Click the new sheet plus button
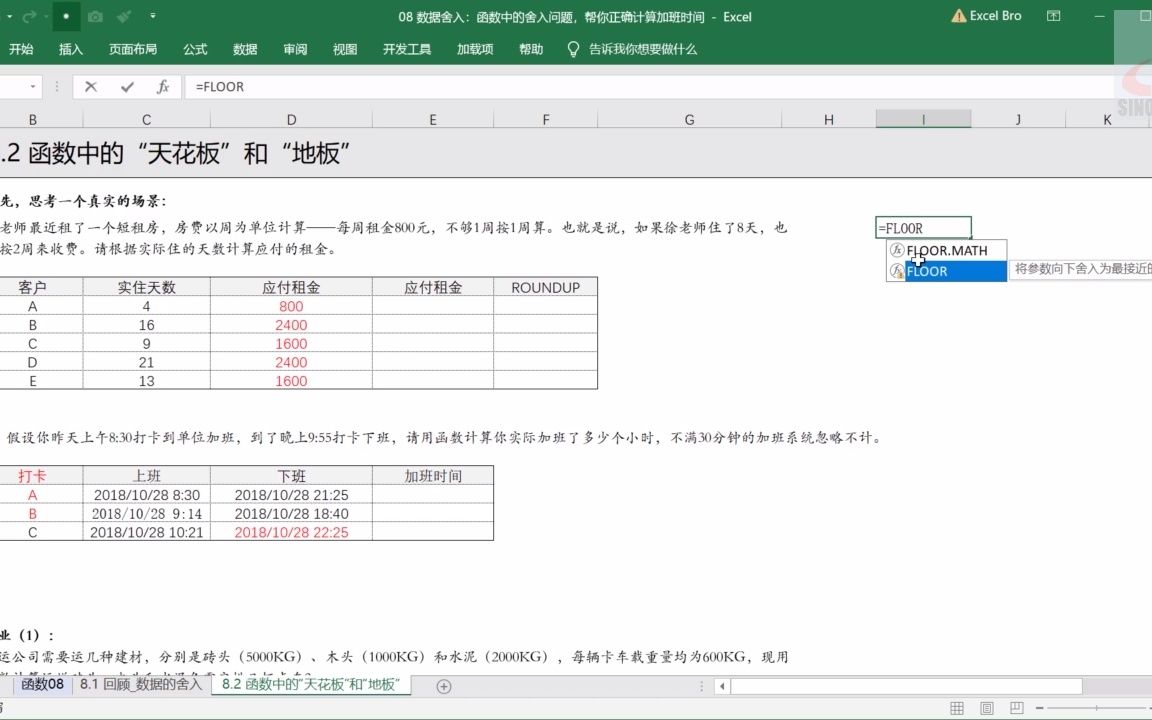Viewport: 1152px width, 720px height. click(x=442, y=687)
